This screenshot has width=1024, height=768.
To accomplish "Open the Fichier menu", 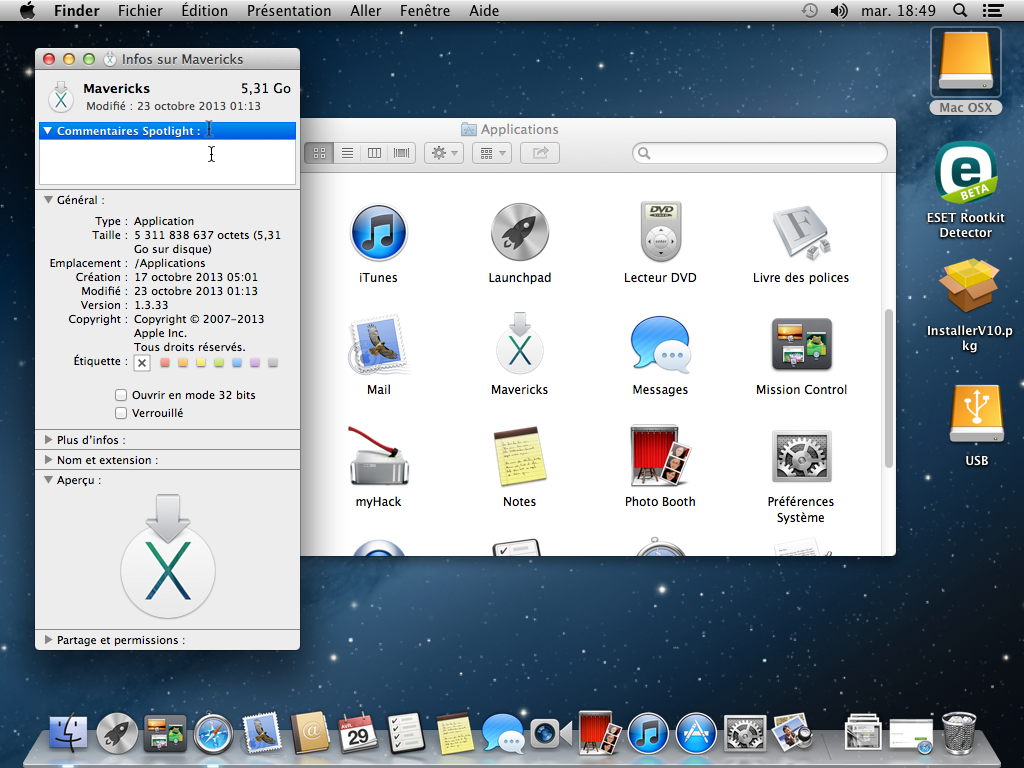I will click(x=140, y=10).
